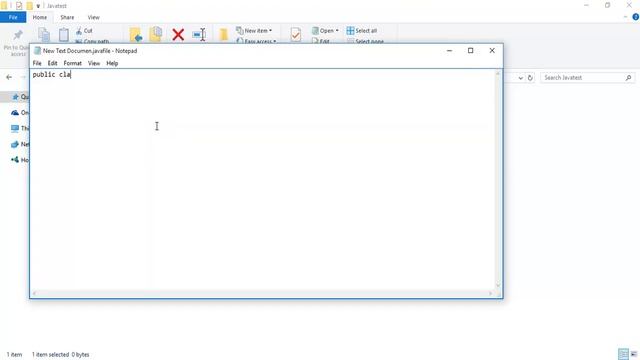The image size is (640, 360).
Task: Switch to the Home ribbon tab in Explorer
Action: [40, 17]
